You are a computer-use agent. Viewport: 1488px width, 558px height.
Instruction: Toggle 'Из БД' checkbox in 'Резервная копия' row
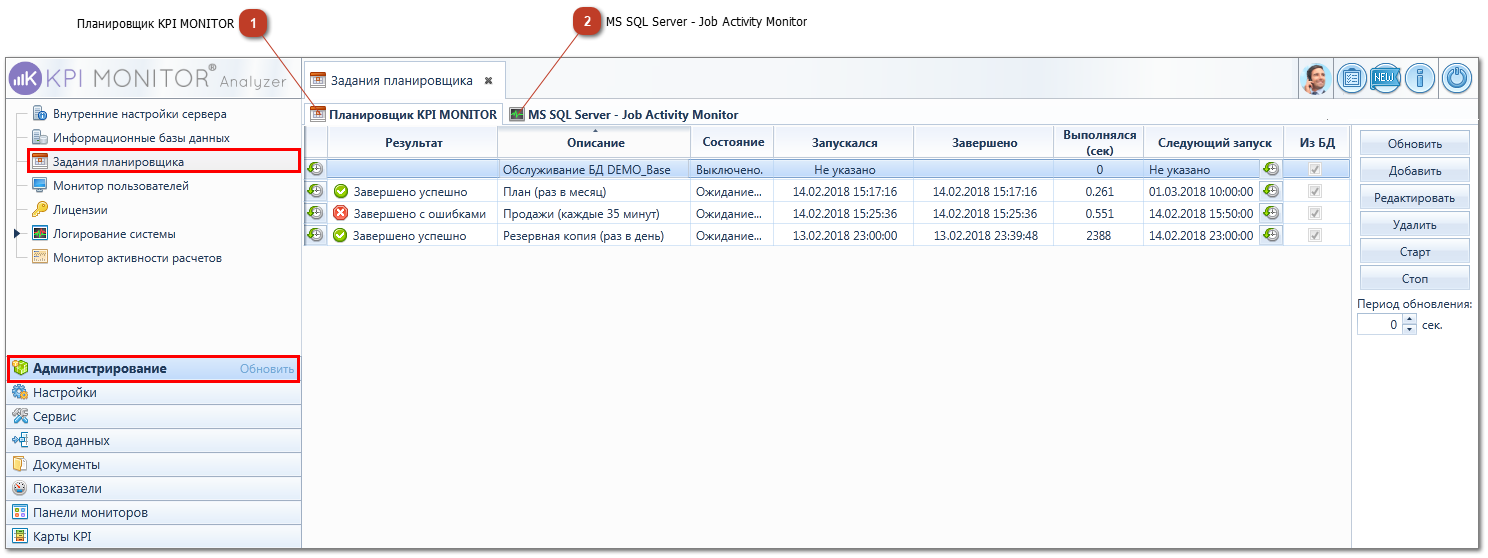1316,235
